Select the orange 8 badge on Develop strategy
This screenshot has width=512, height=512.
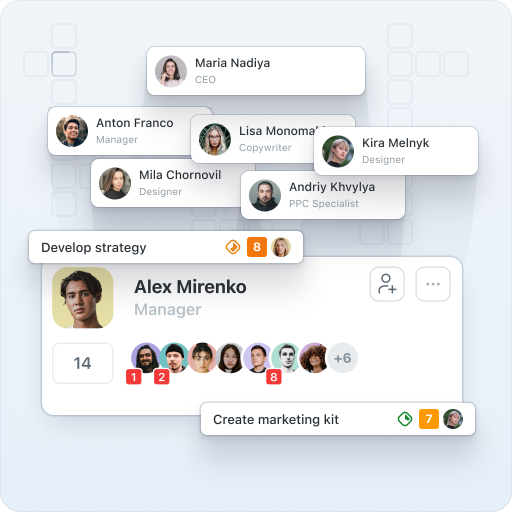click(257, 247)
